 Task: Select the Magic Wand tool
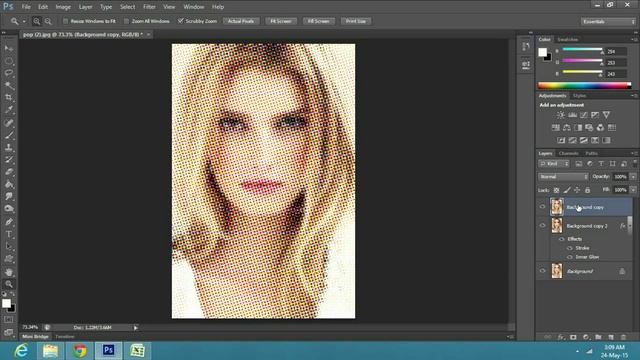click(x=9, y=85)
